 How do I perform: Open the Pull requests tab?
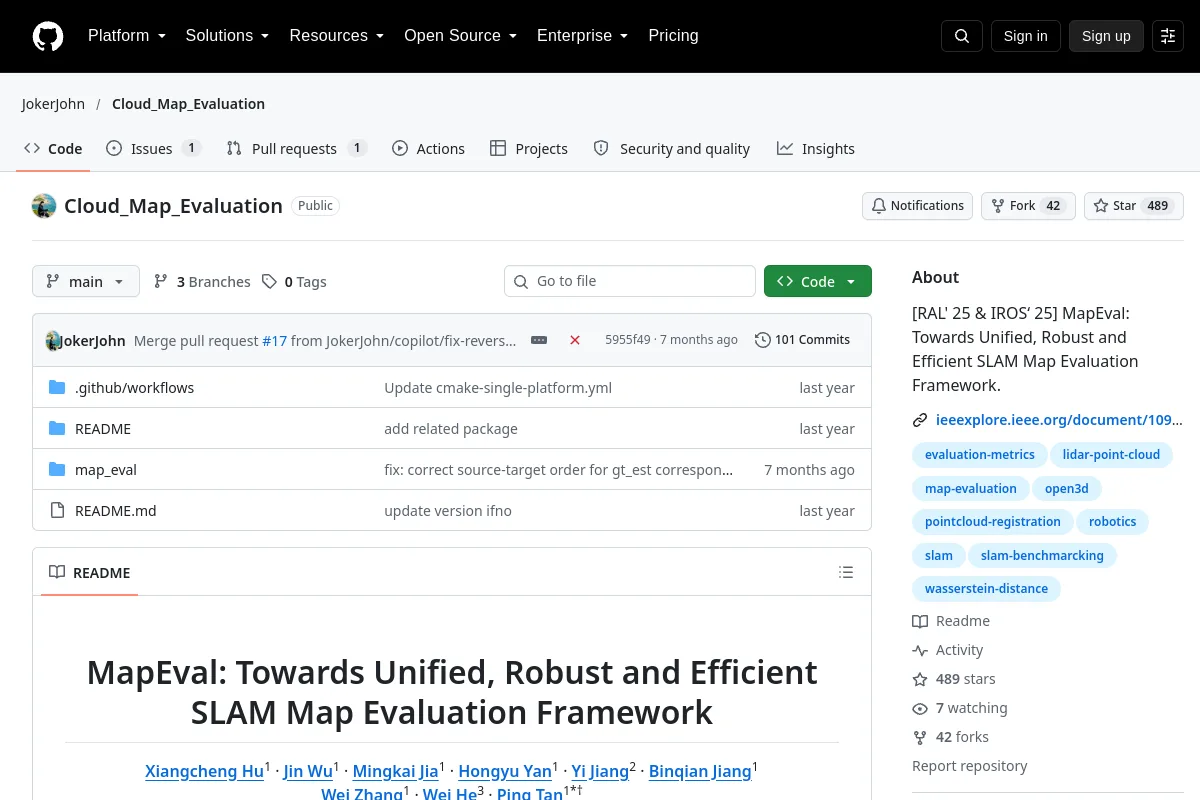(x=296, y=149)
